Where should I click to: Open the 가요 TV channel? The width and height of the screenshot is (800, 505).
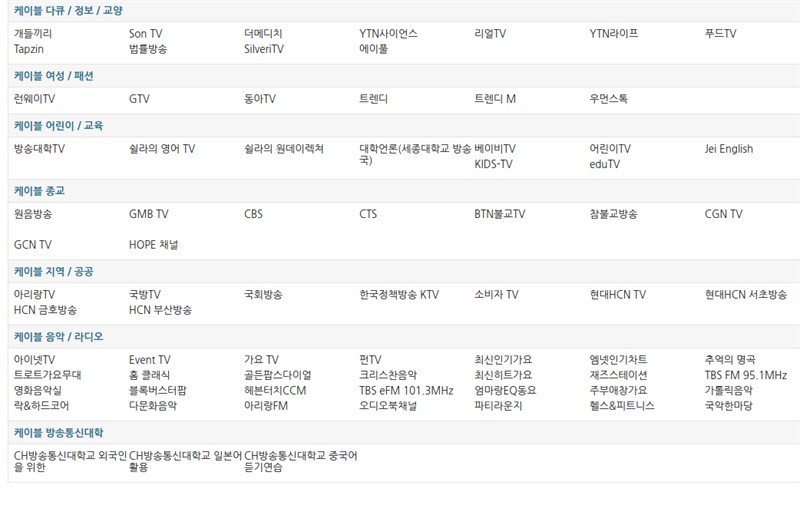262,360
